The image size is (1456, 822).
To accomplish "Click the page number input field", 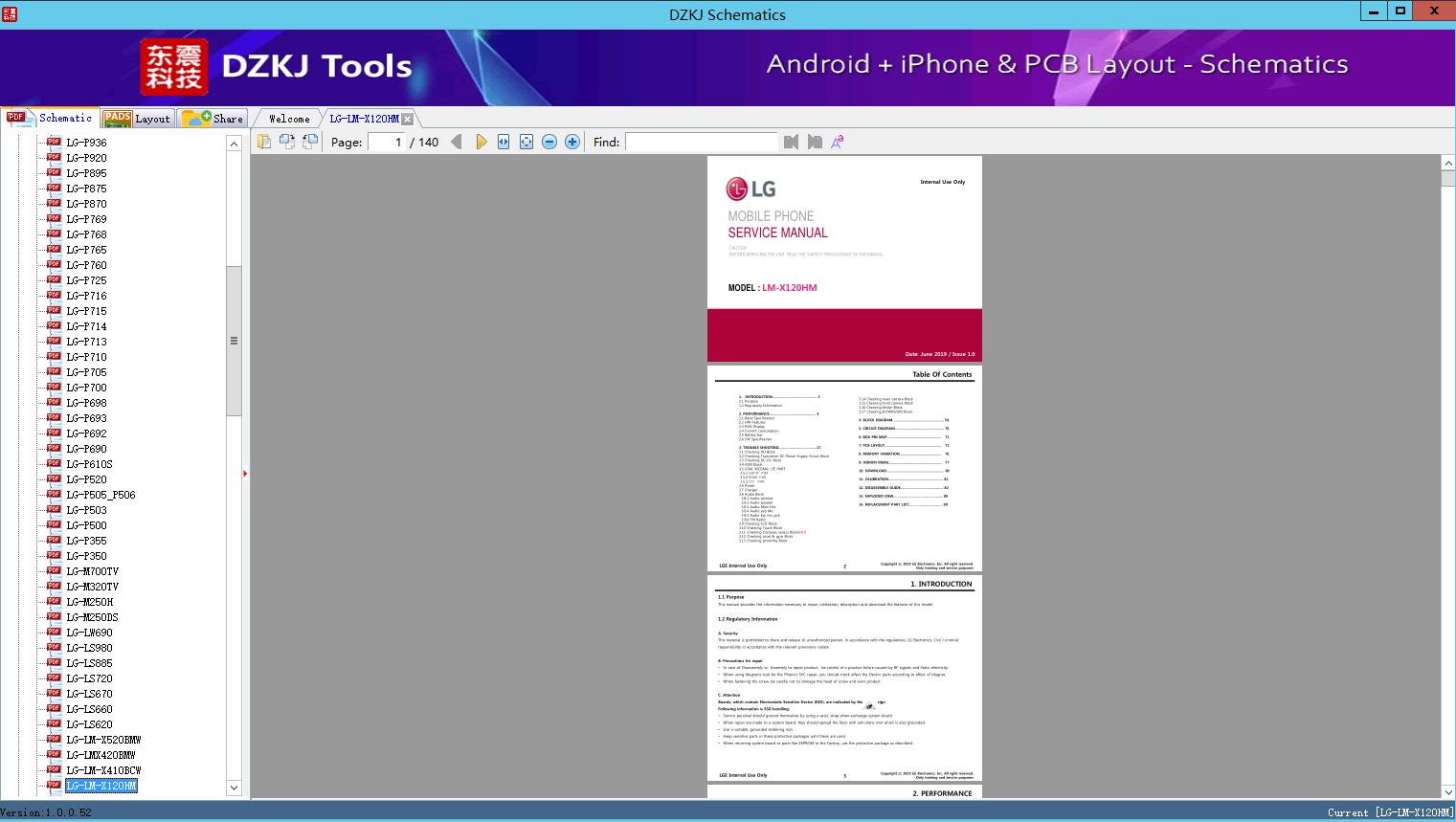I will click(387, 142).
